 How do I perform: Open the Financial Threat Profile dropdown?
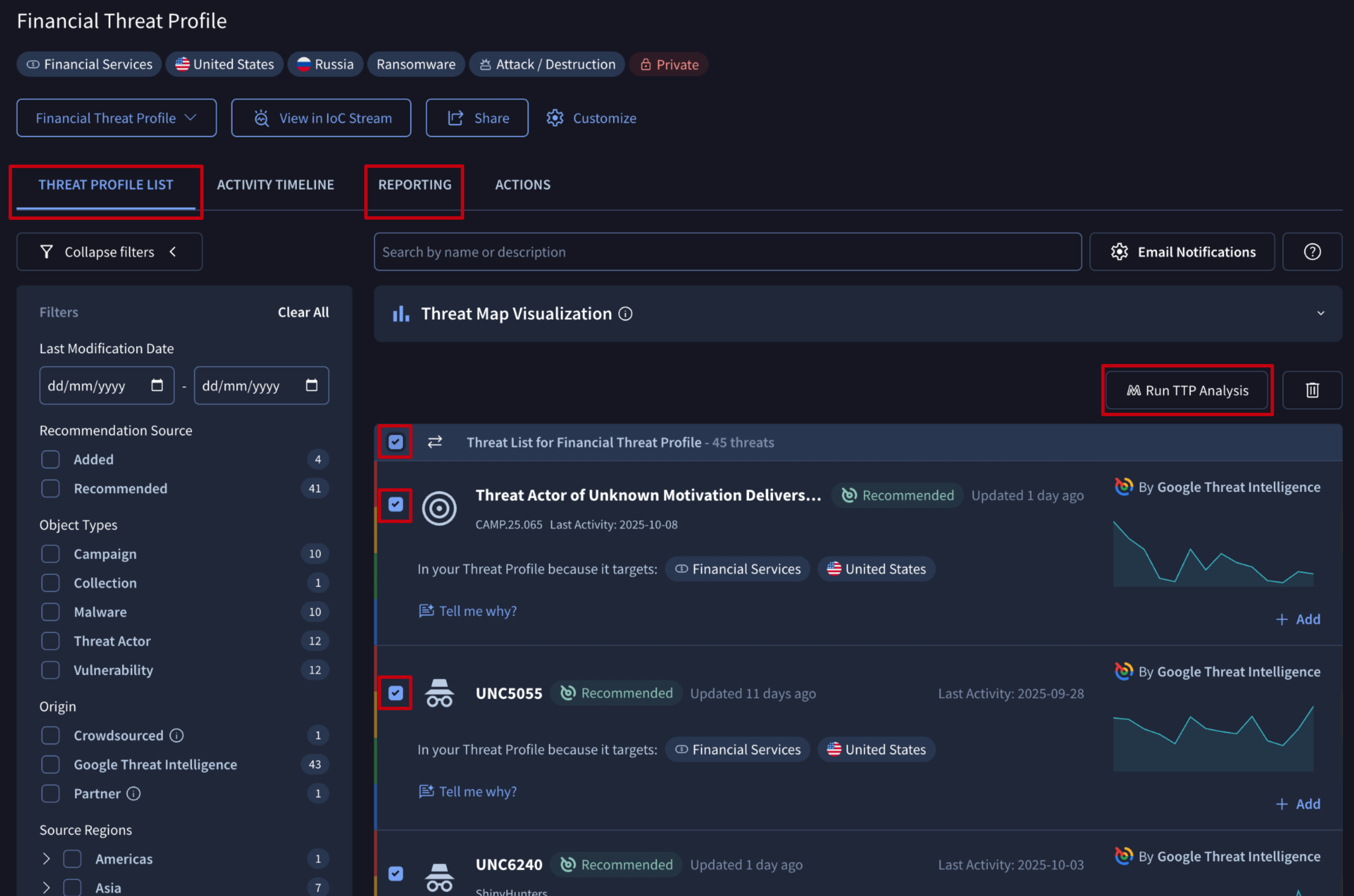click(x=116, y=118)
